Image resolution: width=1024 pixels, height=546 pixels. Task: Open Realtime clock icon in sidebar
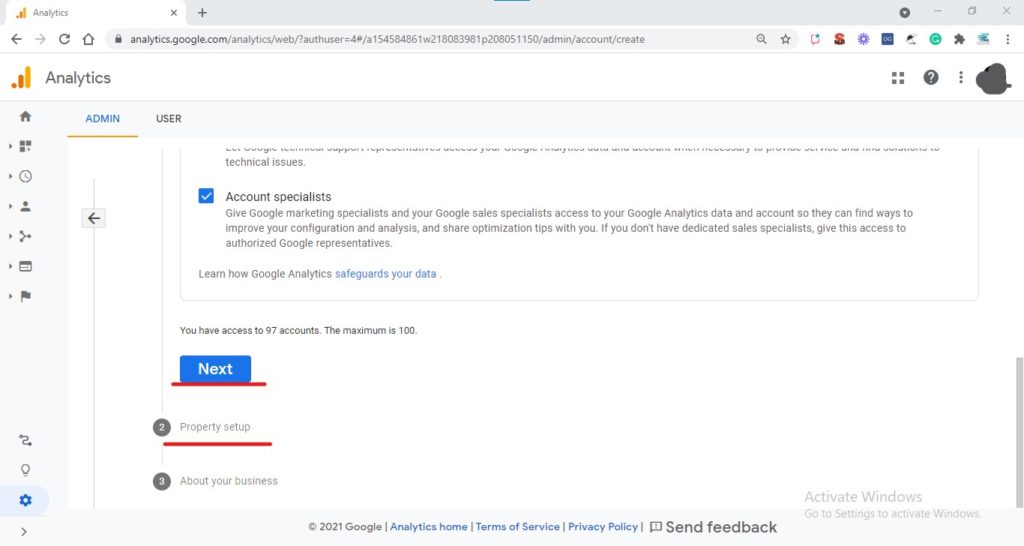pos(25,176)
